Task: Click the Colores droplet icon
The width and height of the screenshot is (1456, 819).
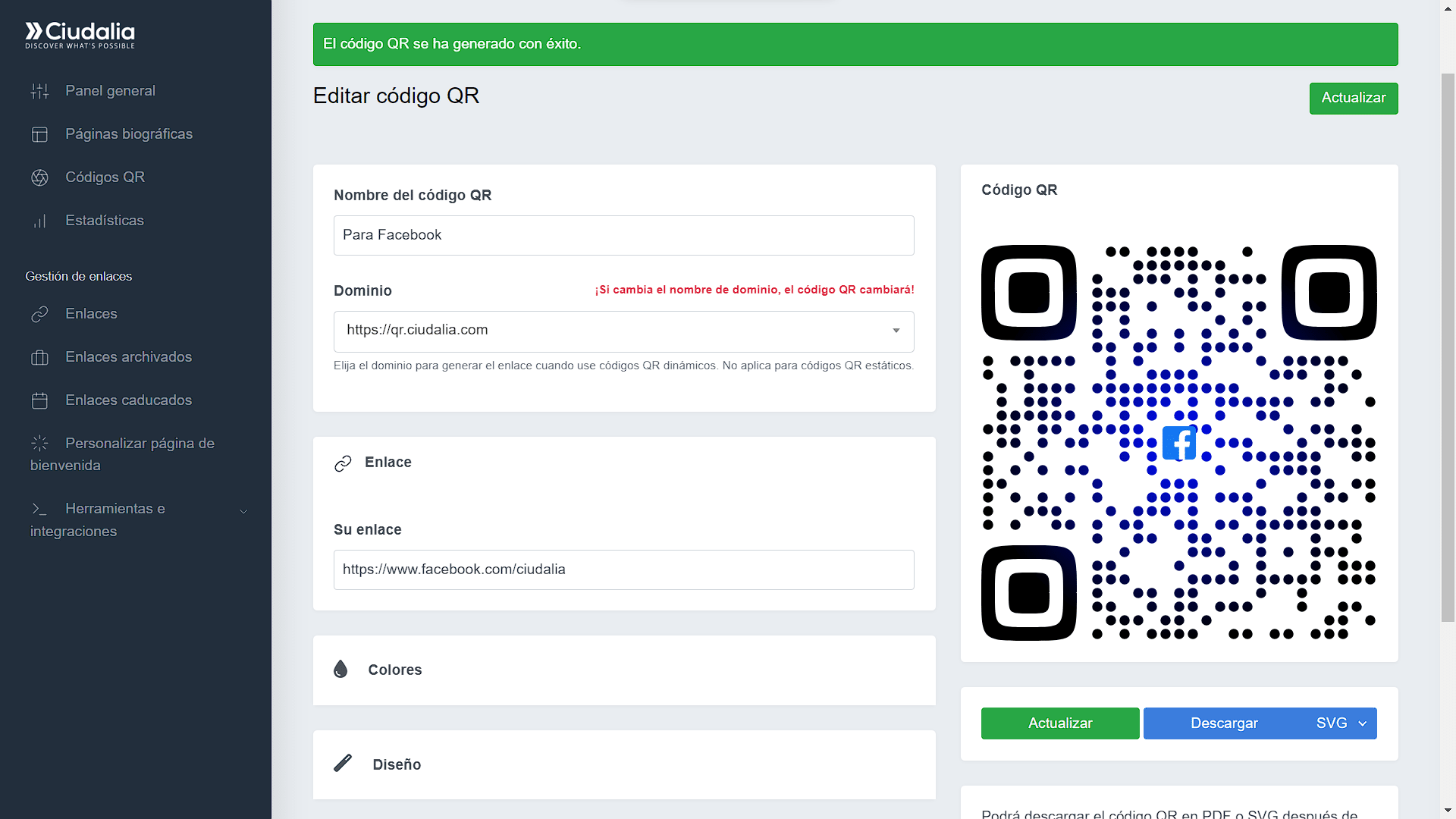Action: pyautogui.click(x=342, y=670)
